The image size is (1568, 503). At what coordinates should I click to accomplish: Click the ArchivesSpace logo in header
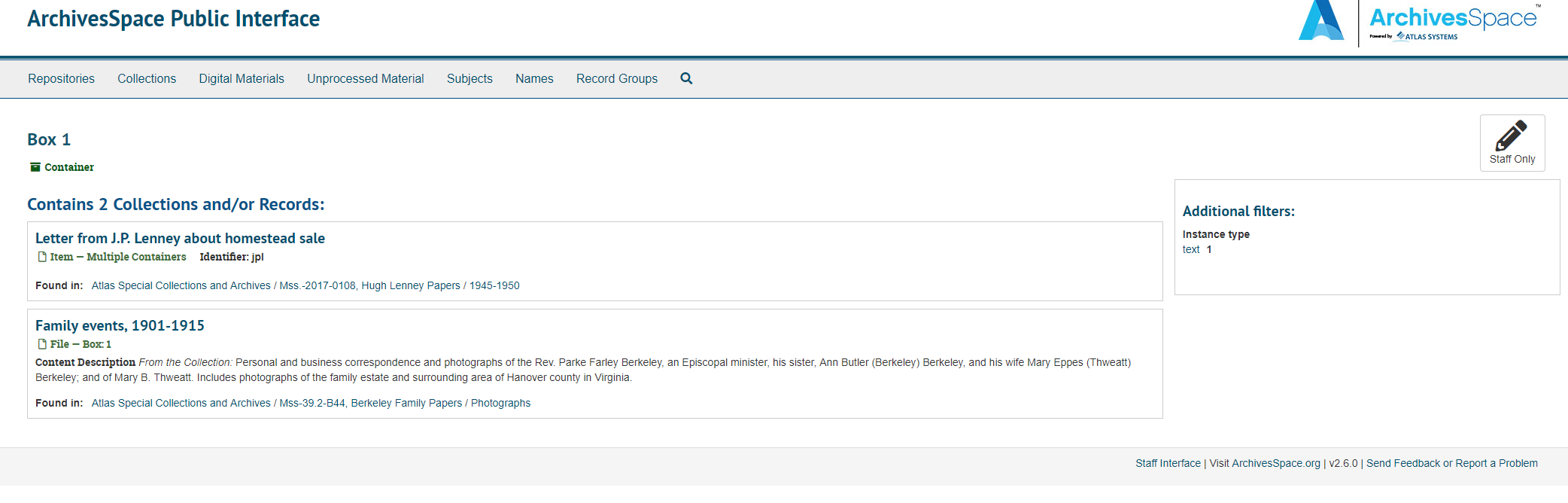[1418, 23]
